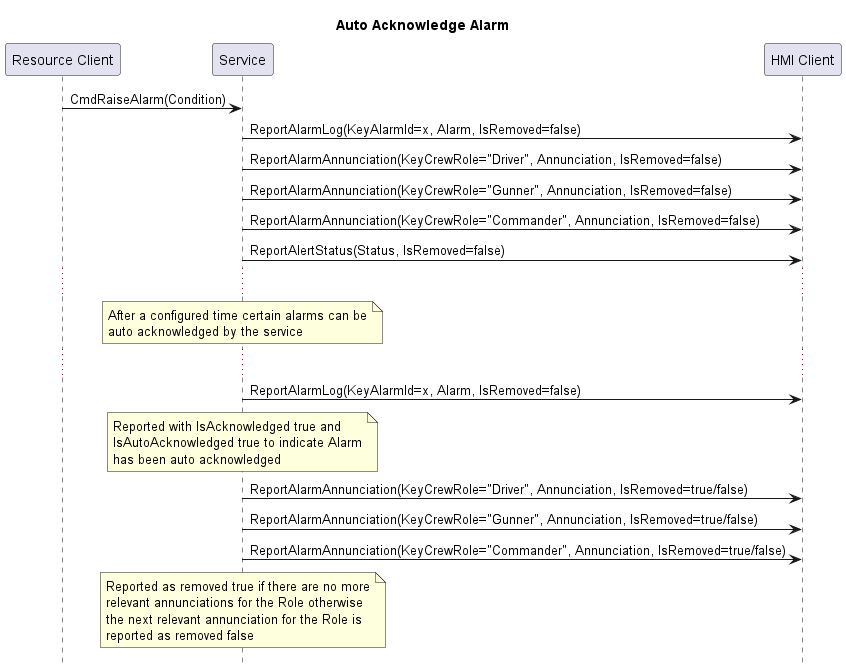Image resolution: width=846 pixels, height=668 pixels.
Task: Click Driver annunciation with IsRemoved=false
Action: 486,160
